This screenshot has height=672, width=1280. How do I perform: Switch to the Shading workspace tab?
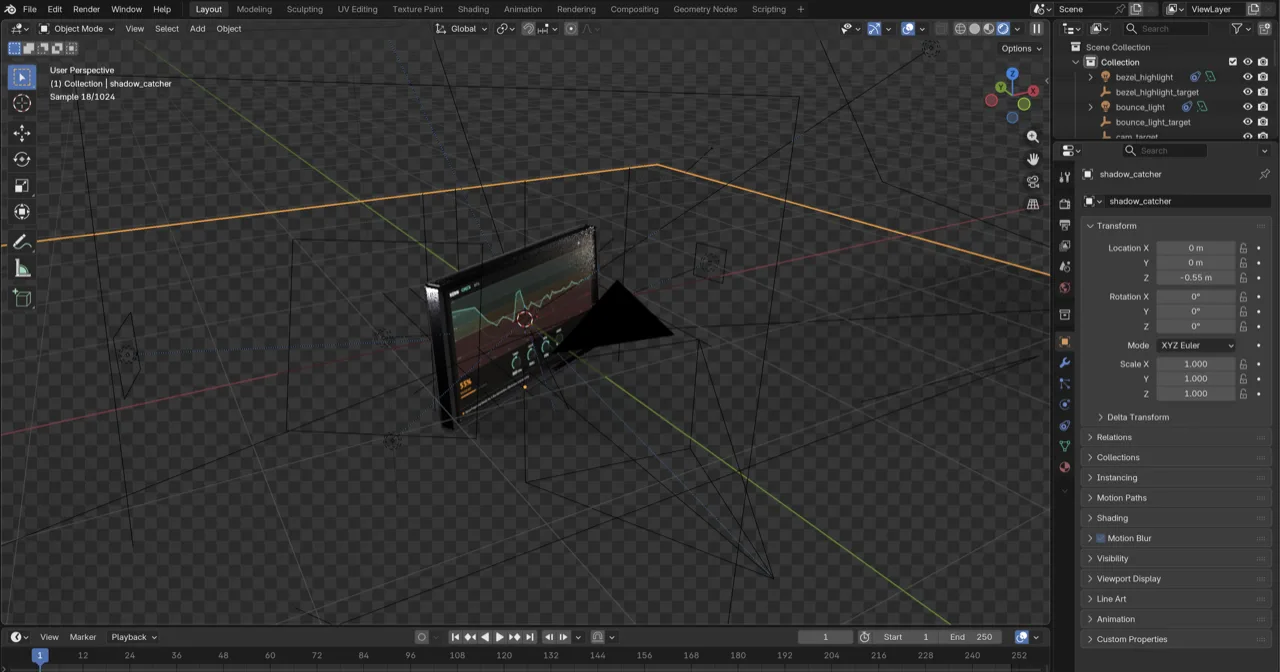click(473, 9)
